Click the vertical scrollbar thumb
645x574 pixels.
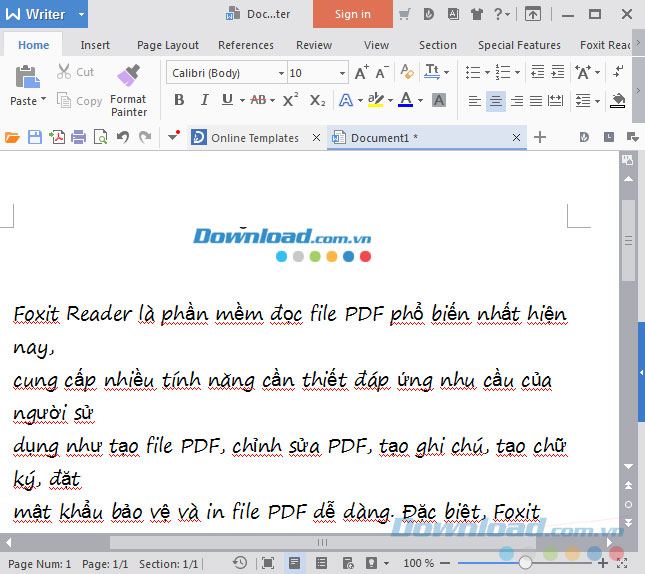point(629,240)
